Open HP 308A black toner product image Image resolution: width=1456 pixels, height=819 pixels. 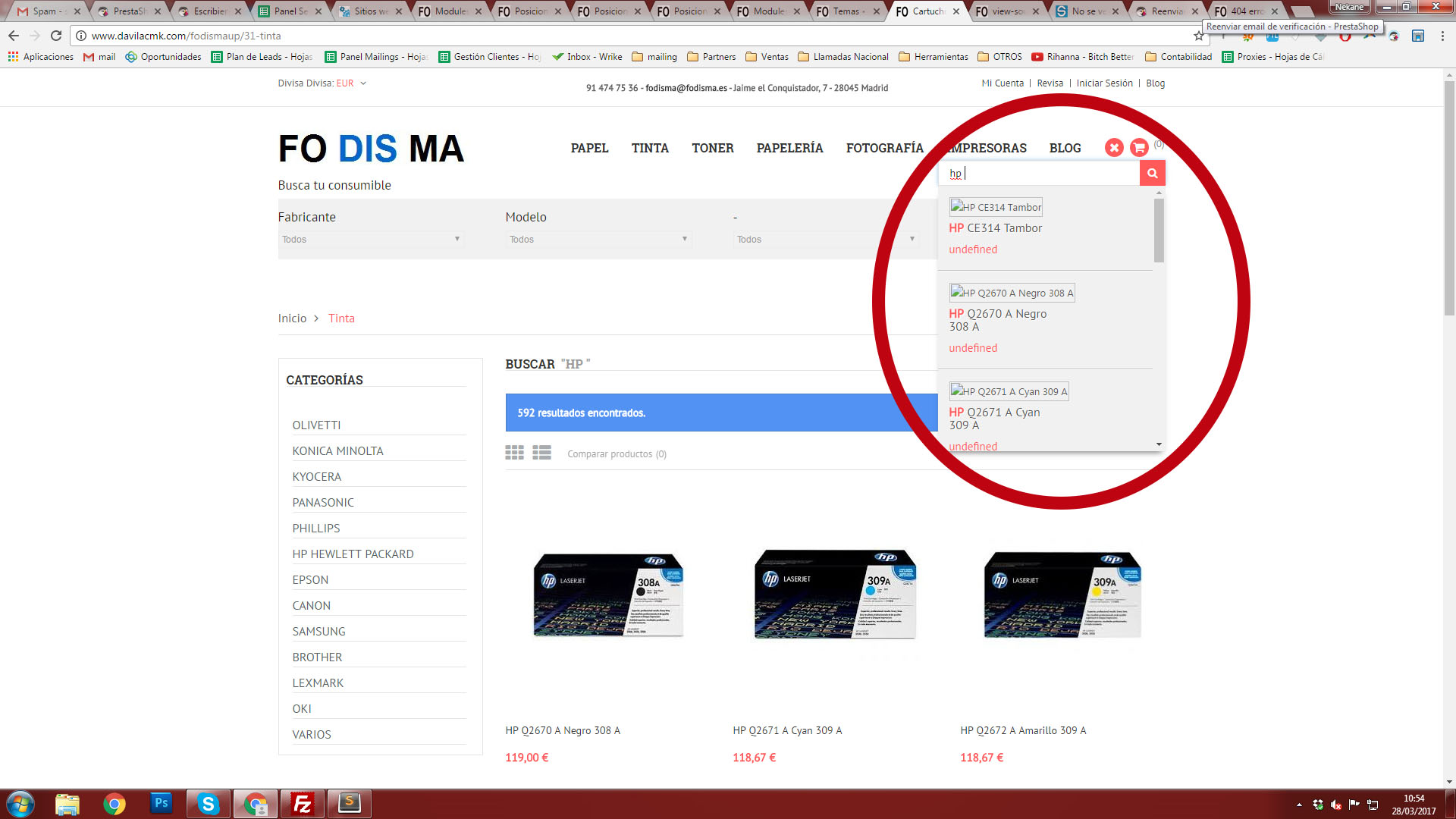608,595
